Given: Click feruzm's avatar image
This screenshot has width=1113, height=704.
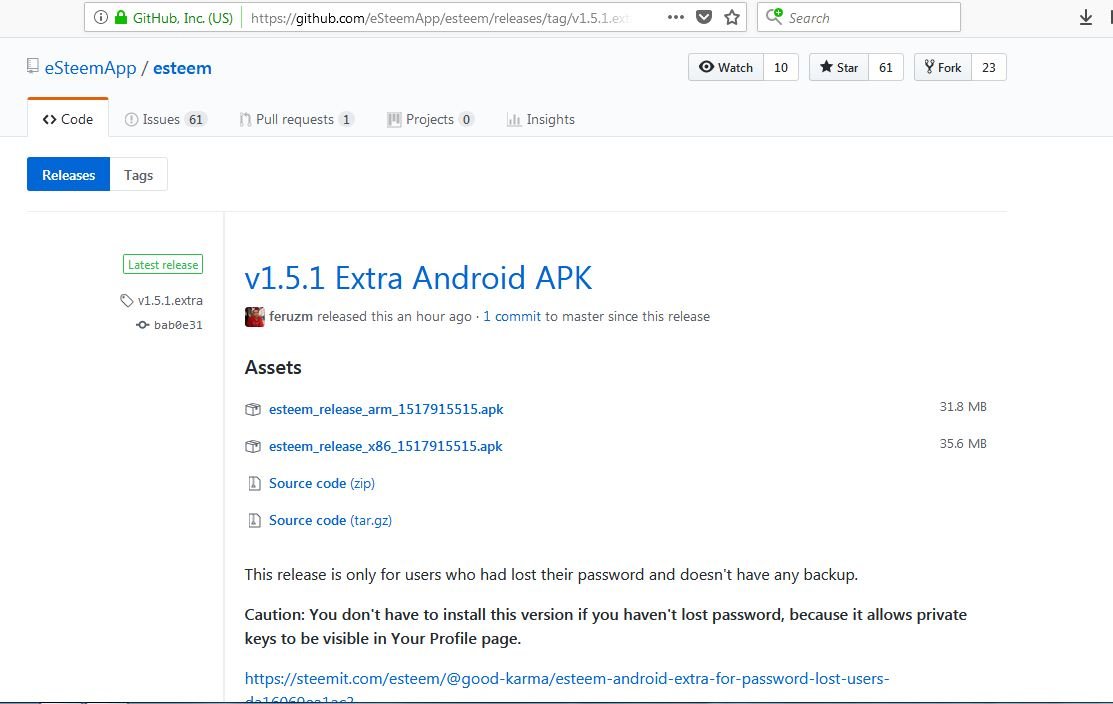Looking at the screenshot, I should pos(254,317).
